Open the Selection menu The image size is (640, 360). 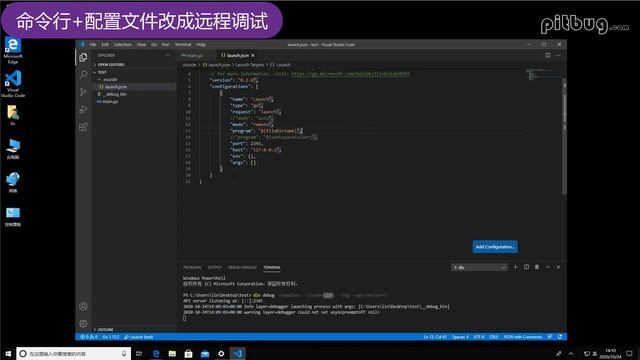tap(122, 44)
